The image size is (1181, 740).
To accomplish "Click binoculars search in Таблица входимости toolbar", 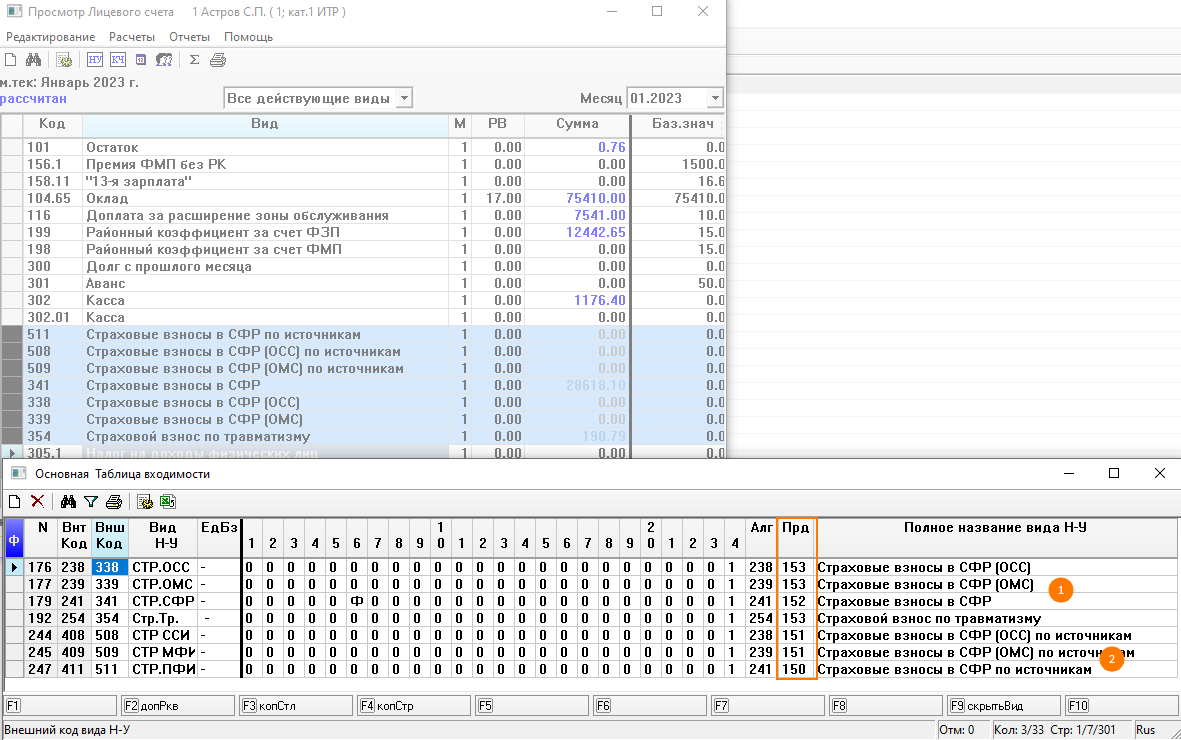I will [68, 501].
